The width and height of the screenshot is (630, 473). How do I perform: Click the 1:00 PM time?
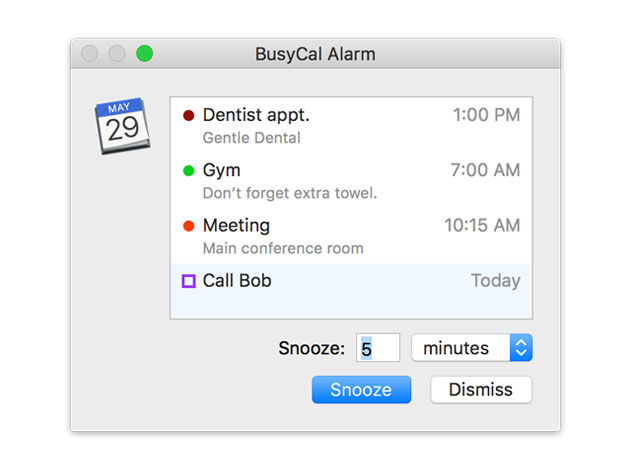coord(487,115)
